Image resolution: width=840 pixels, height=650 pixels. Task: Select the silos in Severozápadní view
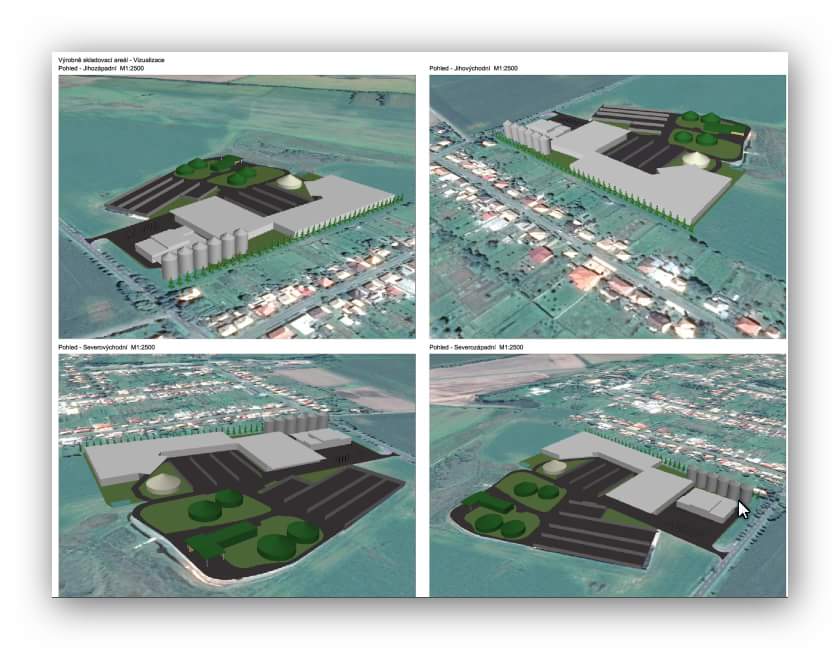pyautogui.click(x=716, y=485)
